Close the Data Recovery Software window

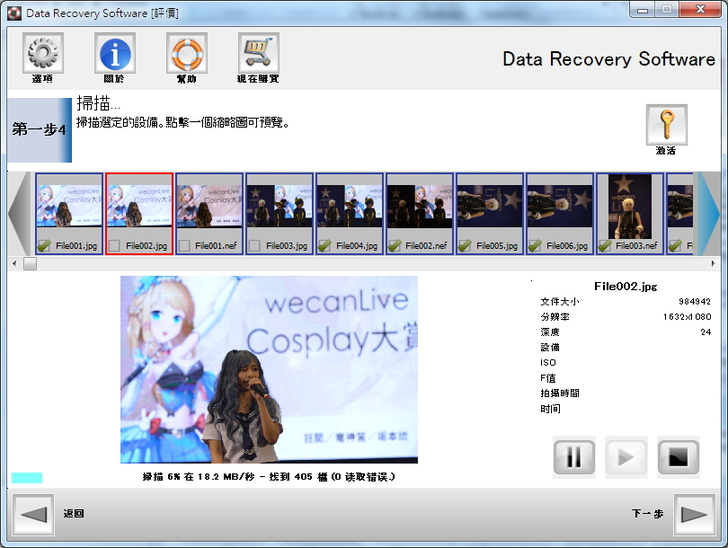coord(701,10)
